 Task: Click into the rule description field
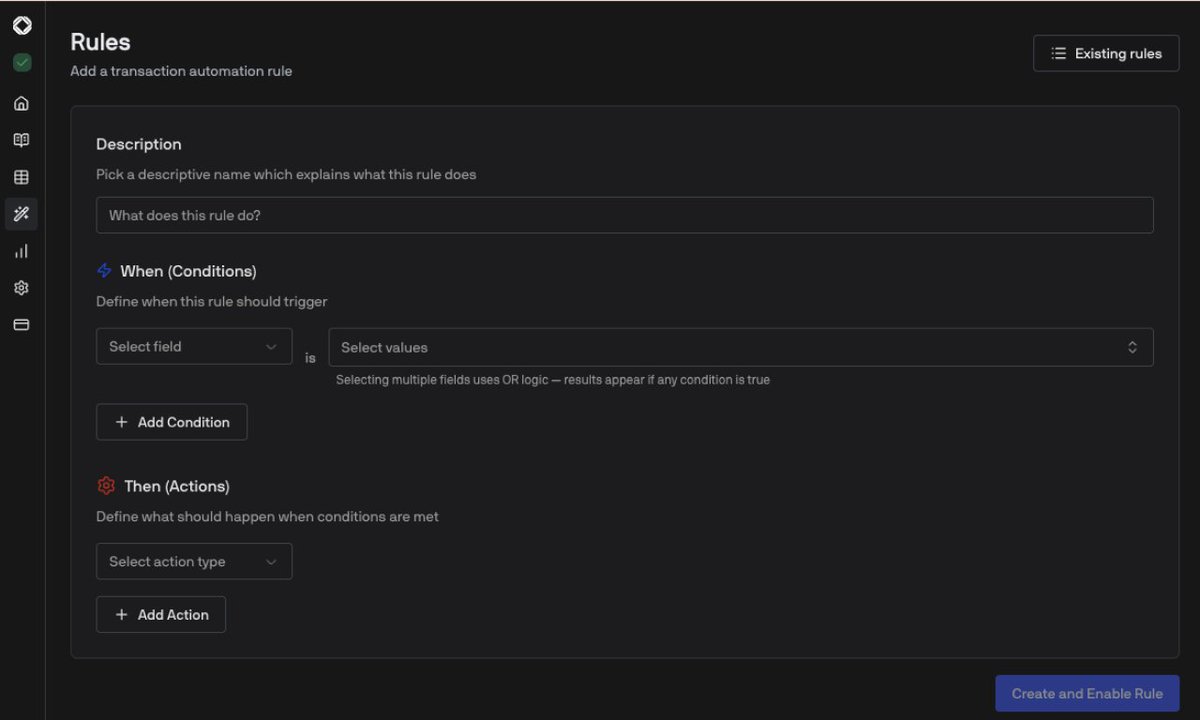point(624,215)
